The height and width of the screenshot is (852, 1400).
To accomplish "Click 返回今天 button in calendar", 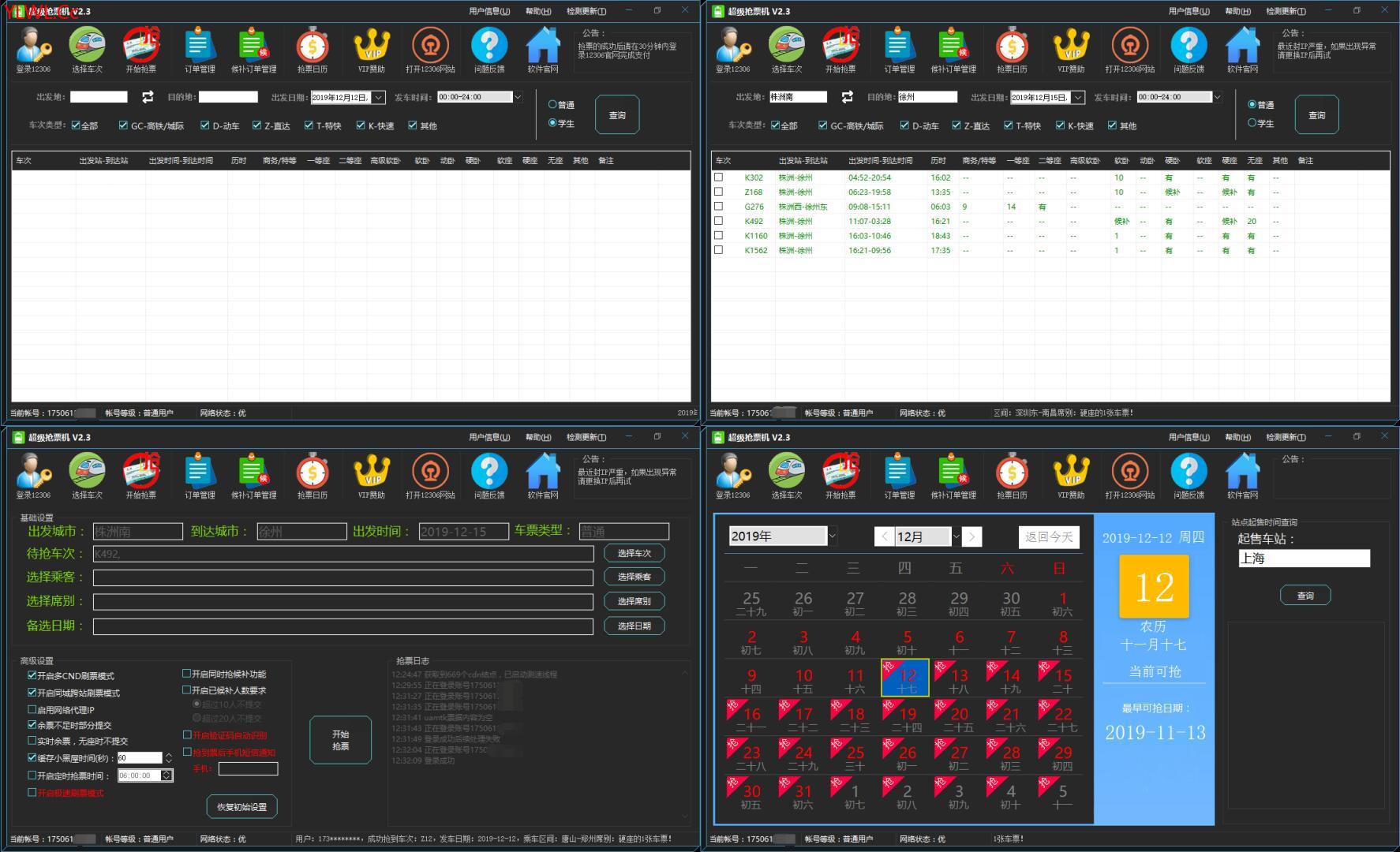I will point(1049,537).
